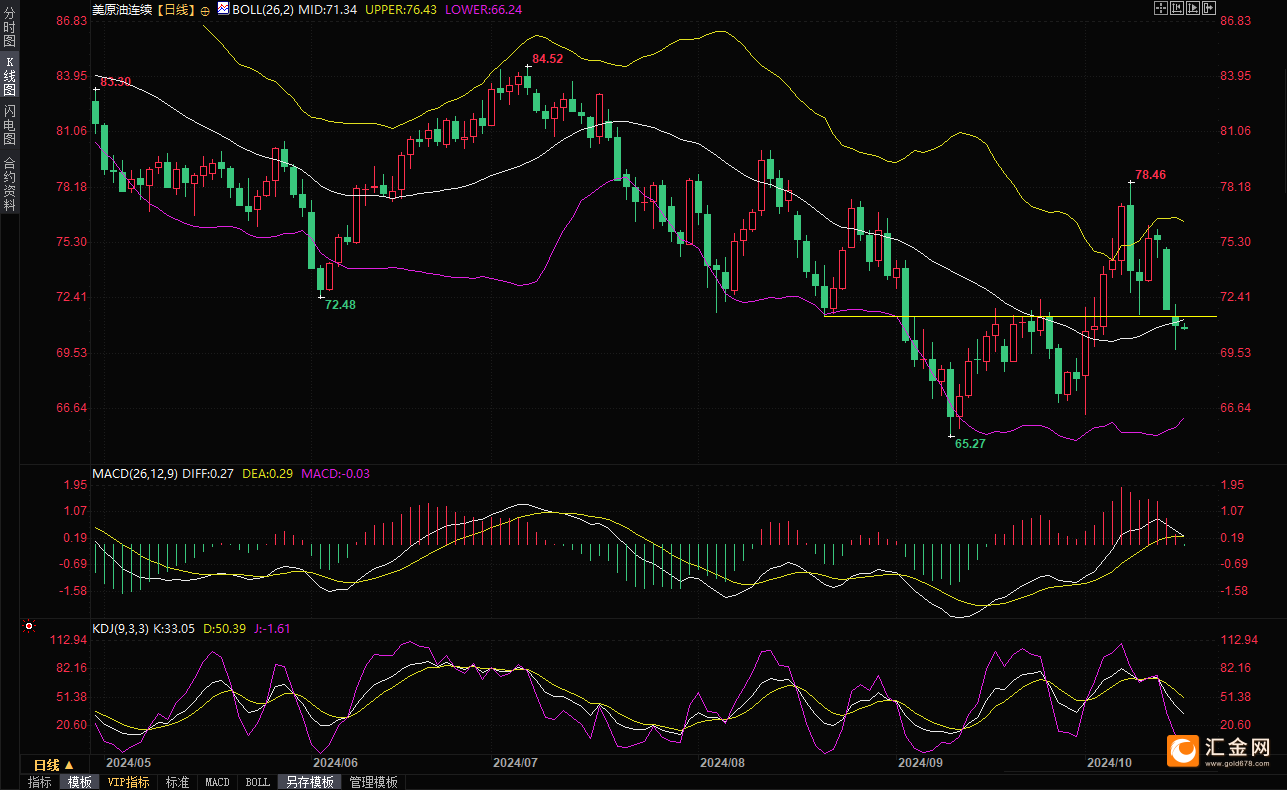Click the MID:71.34 value
Viewport: 1287px width, 790px height.
pos(328,9)
